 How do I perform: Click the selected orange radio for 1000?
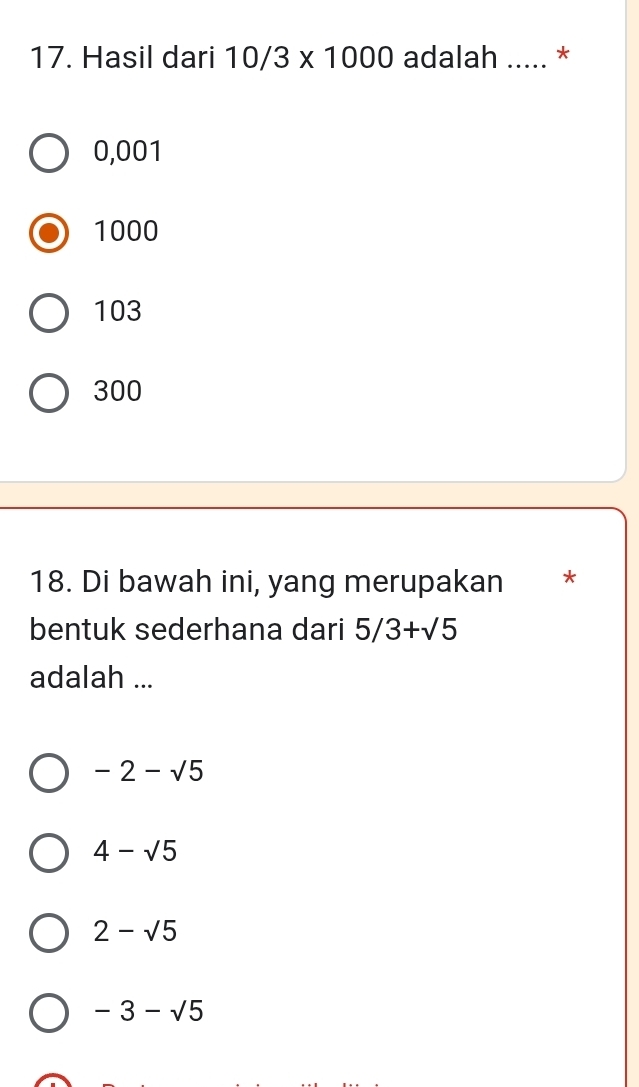coord(49,234)
